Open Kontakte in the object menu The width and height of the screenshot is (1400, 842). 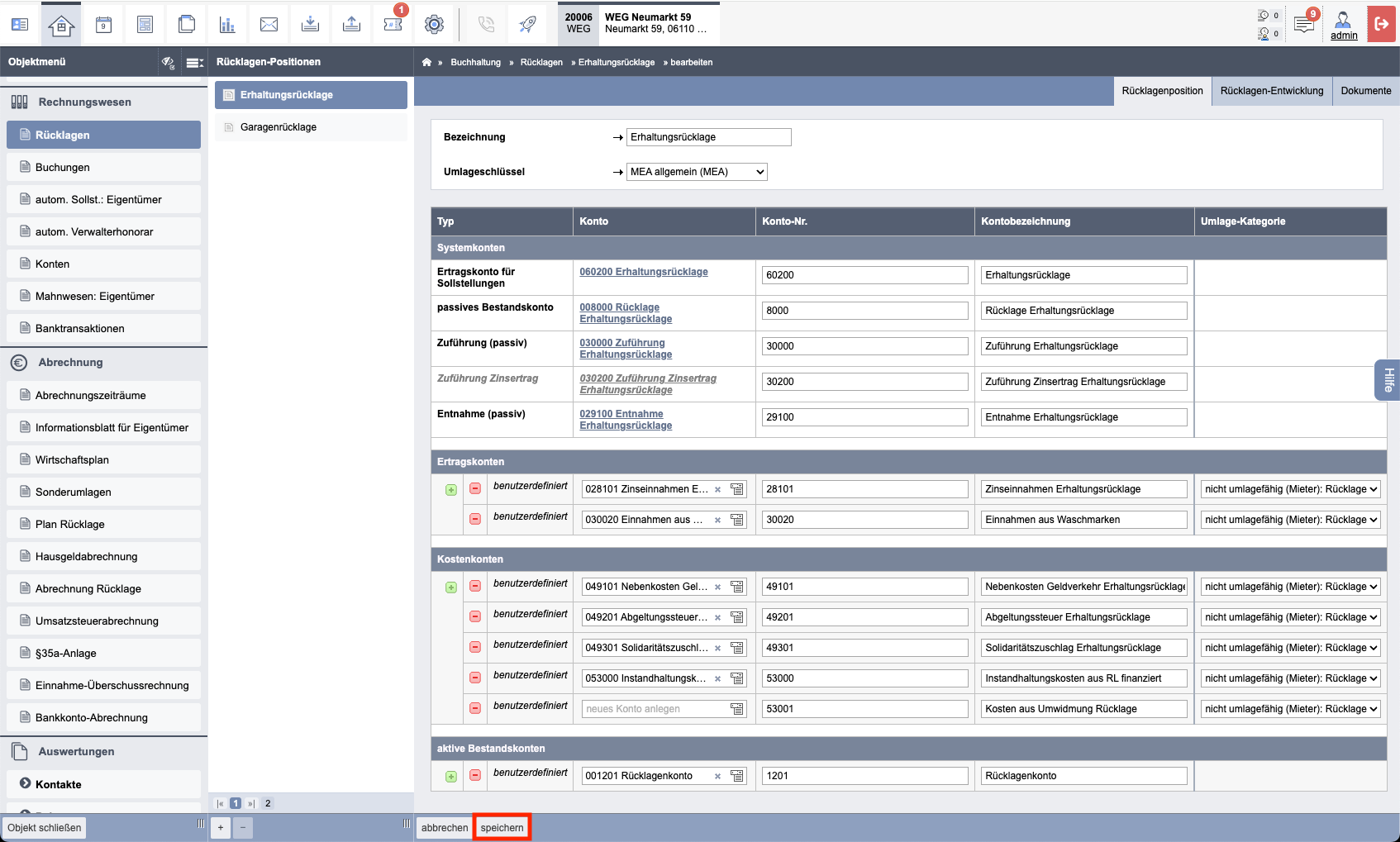coord(103,784)
